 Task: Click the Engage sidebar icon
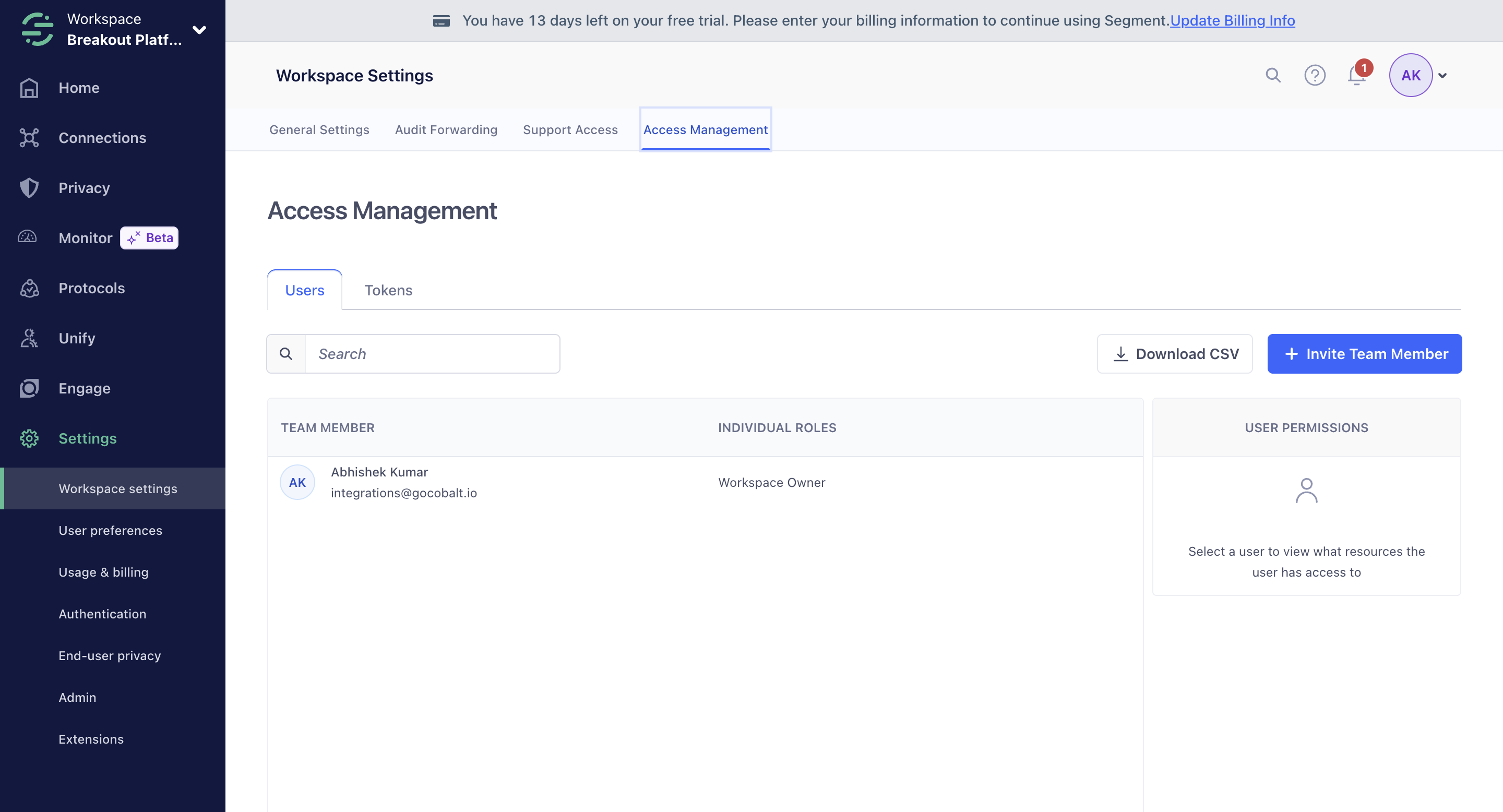click(x=29, y=388)
